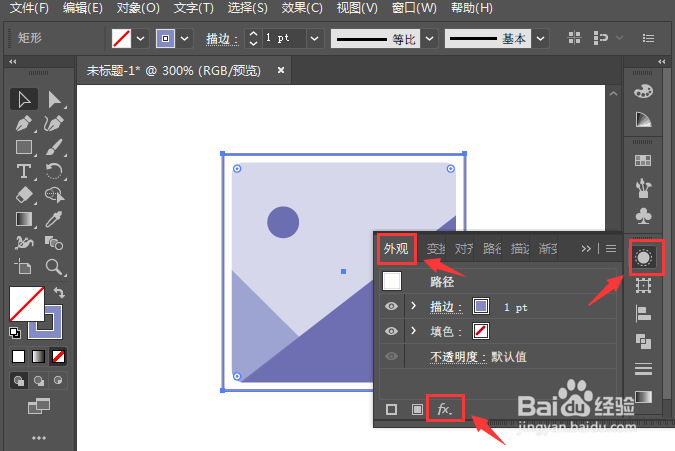Set paint mode to Gradient
Screen dimensions: 675x451
(x=38, y=356)
